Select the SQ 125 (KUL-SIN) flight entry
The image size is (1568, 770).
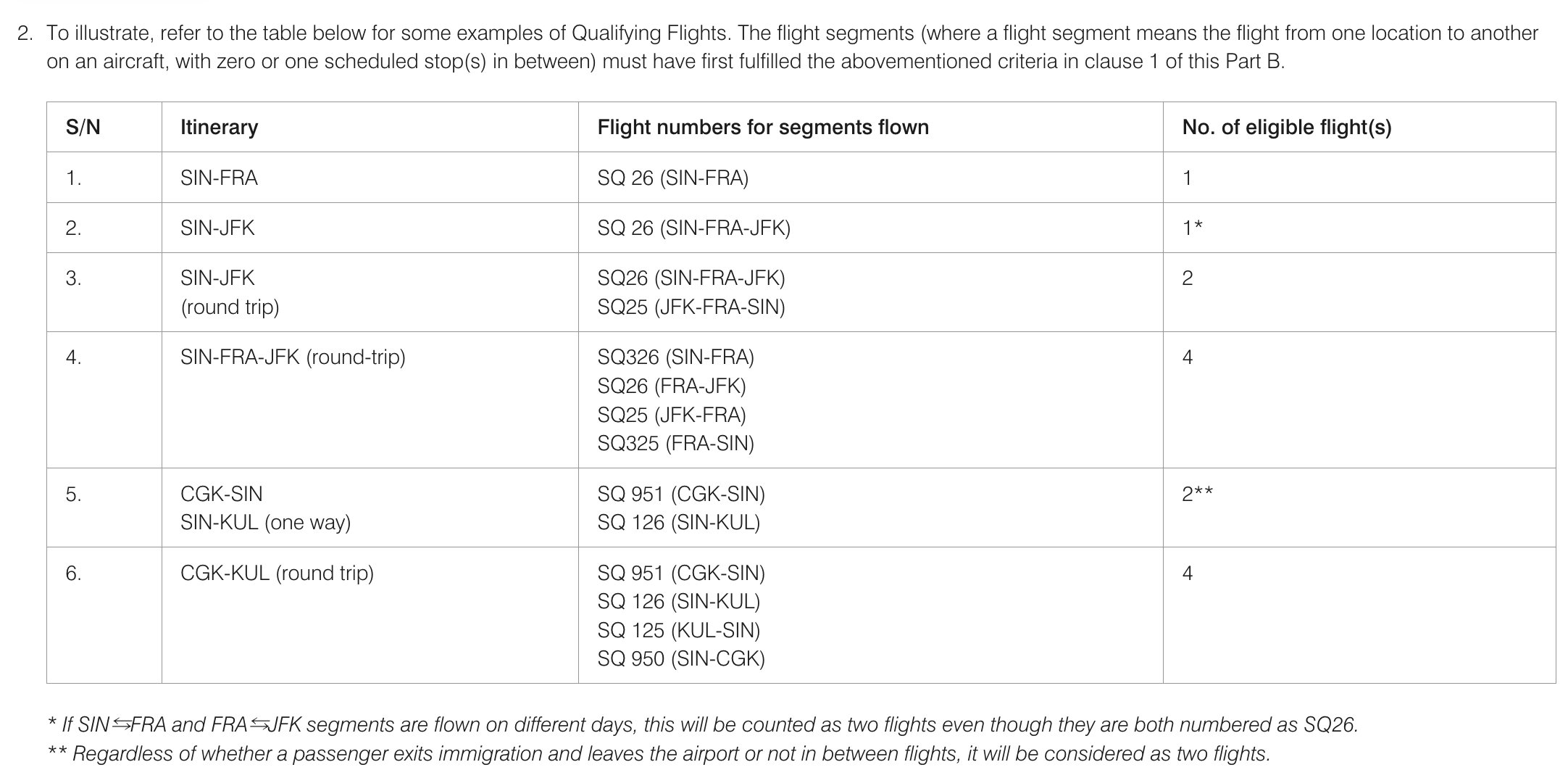(x=678, y=631)
